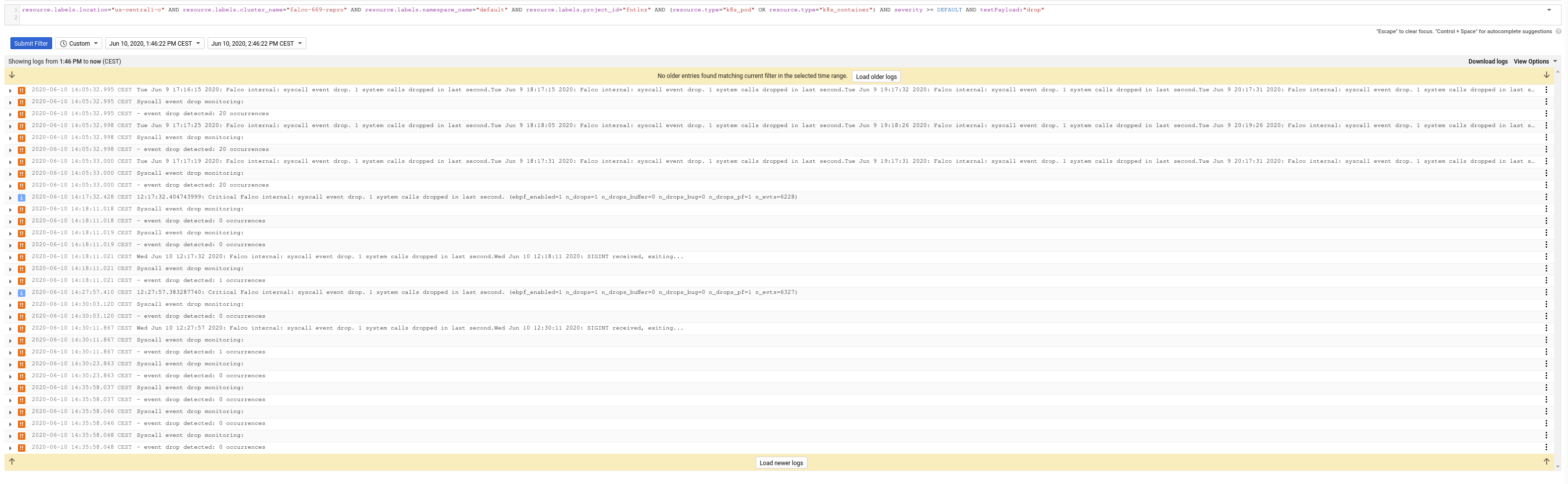Image resolution: width=1568 pixels, height=484 pixels.
Task: Click the Load newer logs button
Action: pos(781,463)
